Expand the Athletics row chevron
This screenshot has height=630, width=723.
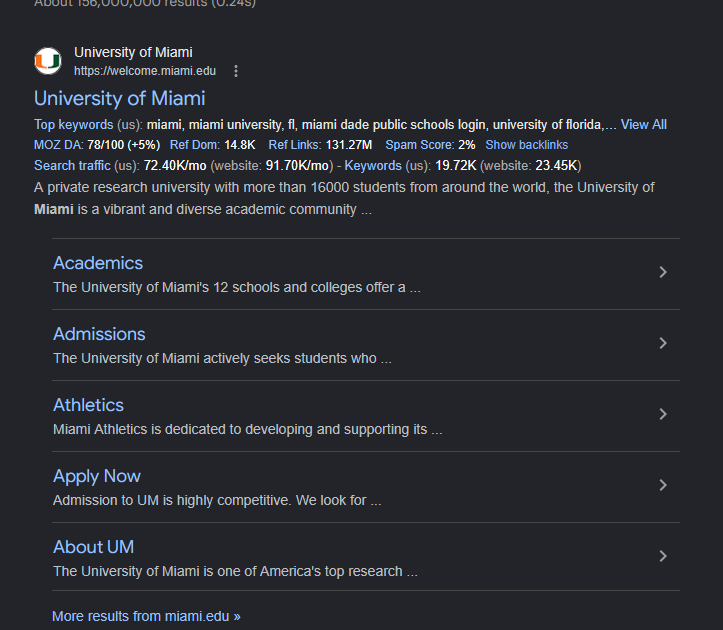click(x=663, y=414)
